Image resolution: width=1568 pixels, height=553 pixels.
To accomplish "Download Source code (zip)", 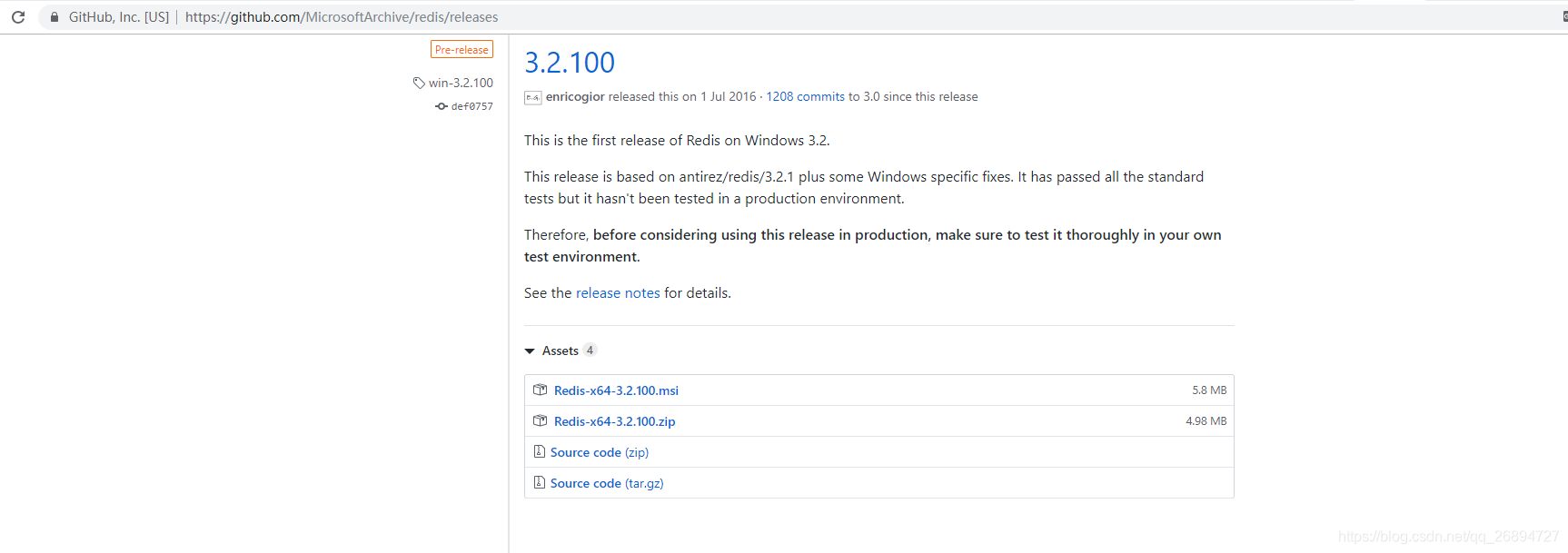I will [x=600, y=452].
